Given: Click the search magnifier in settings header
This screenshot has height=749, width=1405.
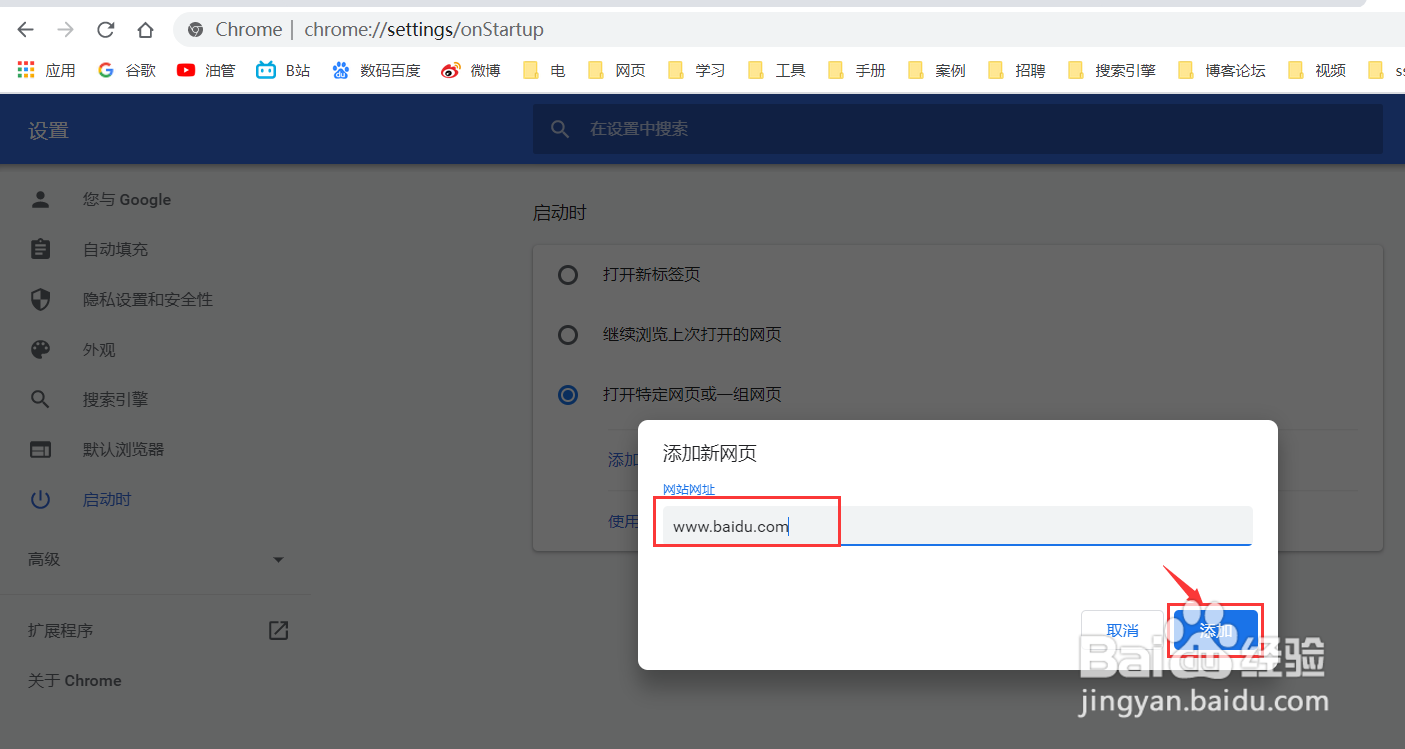Looking at the screenshot, I should [x=560, y=129].
